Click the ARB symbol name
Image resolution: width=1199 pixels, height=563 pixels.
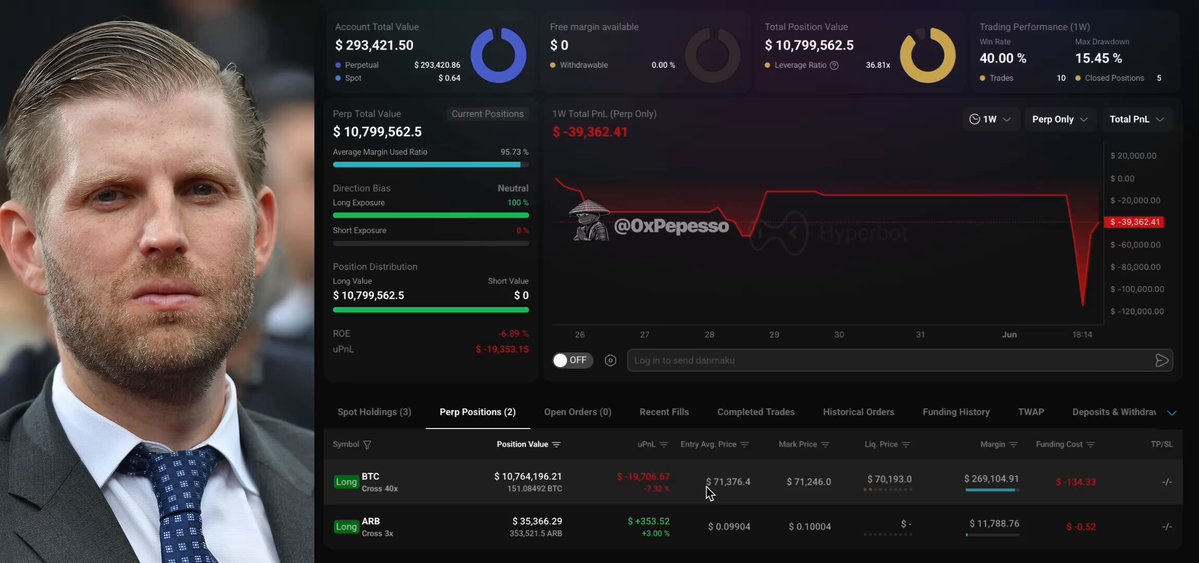371,522
